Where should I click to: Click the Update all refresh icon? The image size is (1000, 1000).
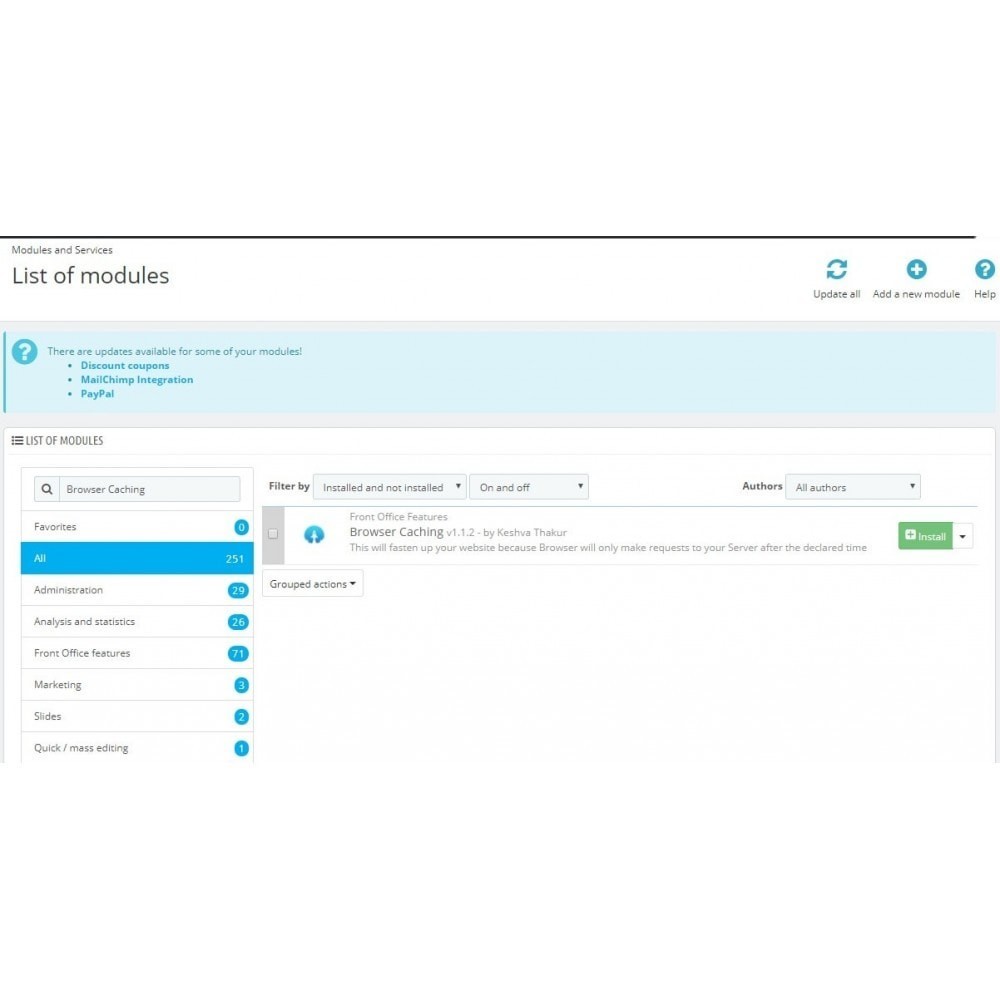pos(836,269)
